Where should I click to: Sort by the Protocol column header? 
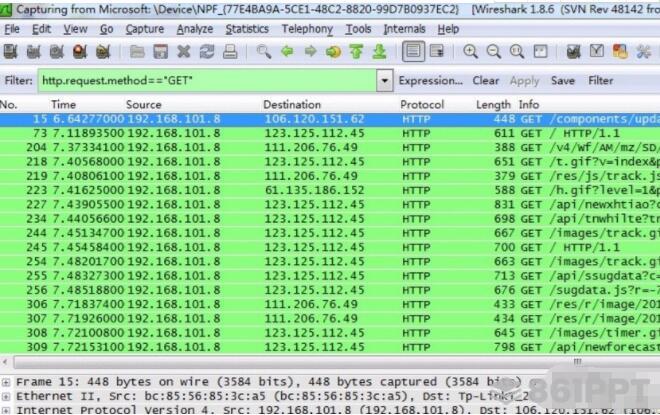click(x=422, y=104)
